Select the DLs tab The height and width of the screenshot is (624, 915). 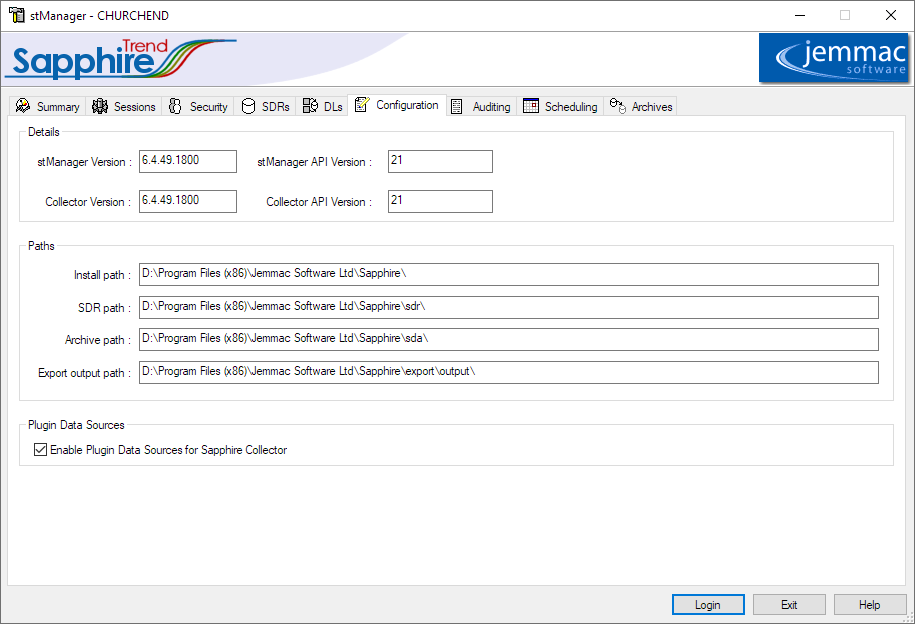tap(322, 106)
